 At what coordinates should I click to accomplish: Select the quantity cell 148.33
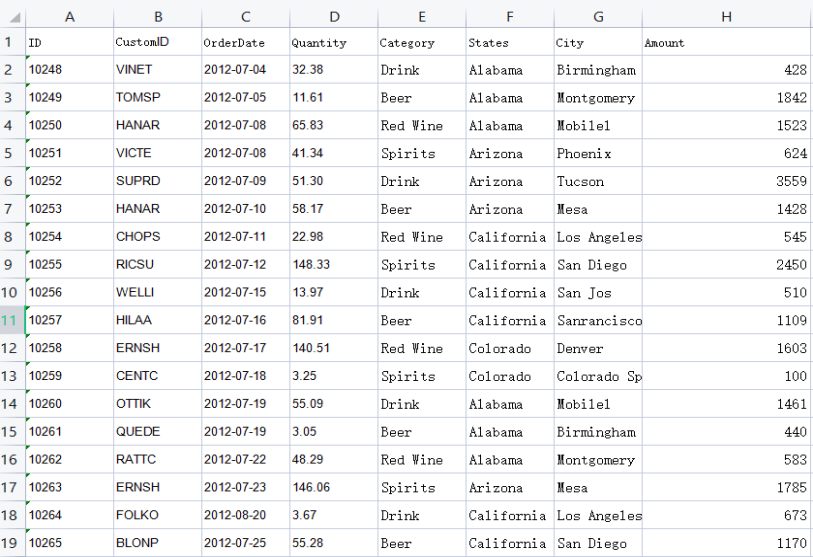[x=333, y=265]
